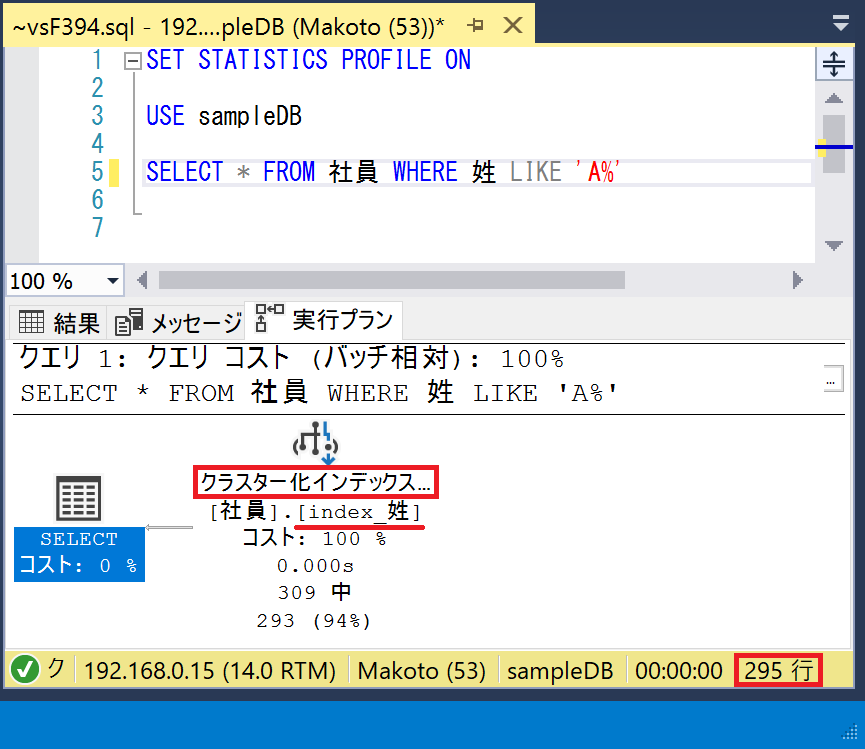
Task: Click the [社員].[index_姓] object name
Action: point(316,512)
